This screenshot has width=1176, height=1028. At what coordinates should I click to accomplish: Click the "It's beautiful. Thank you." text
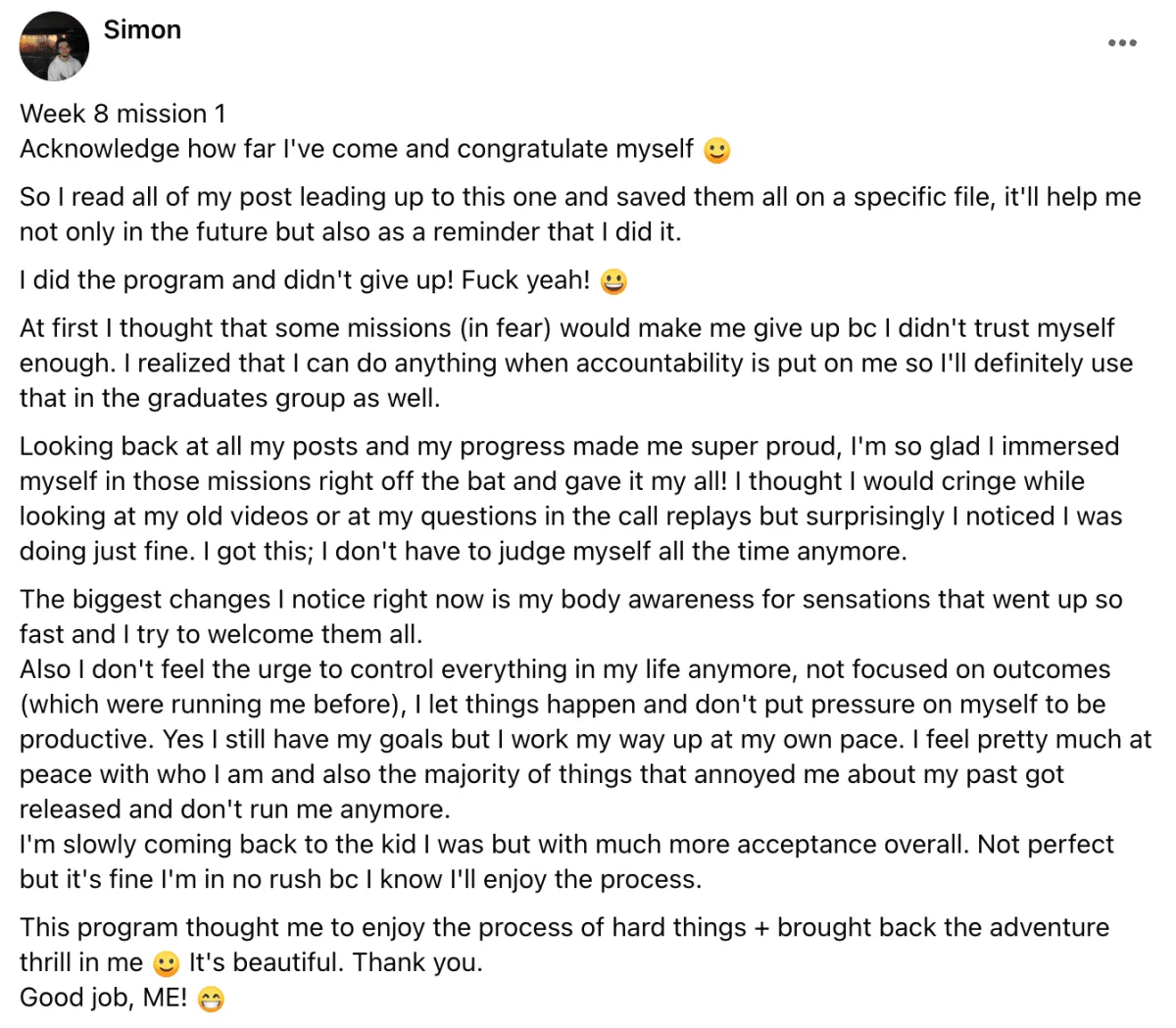click(x=336, y=962)
